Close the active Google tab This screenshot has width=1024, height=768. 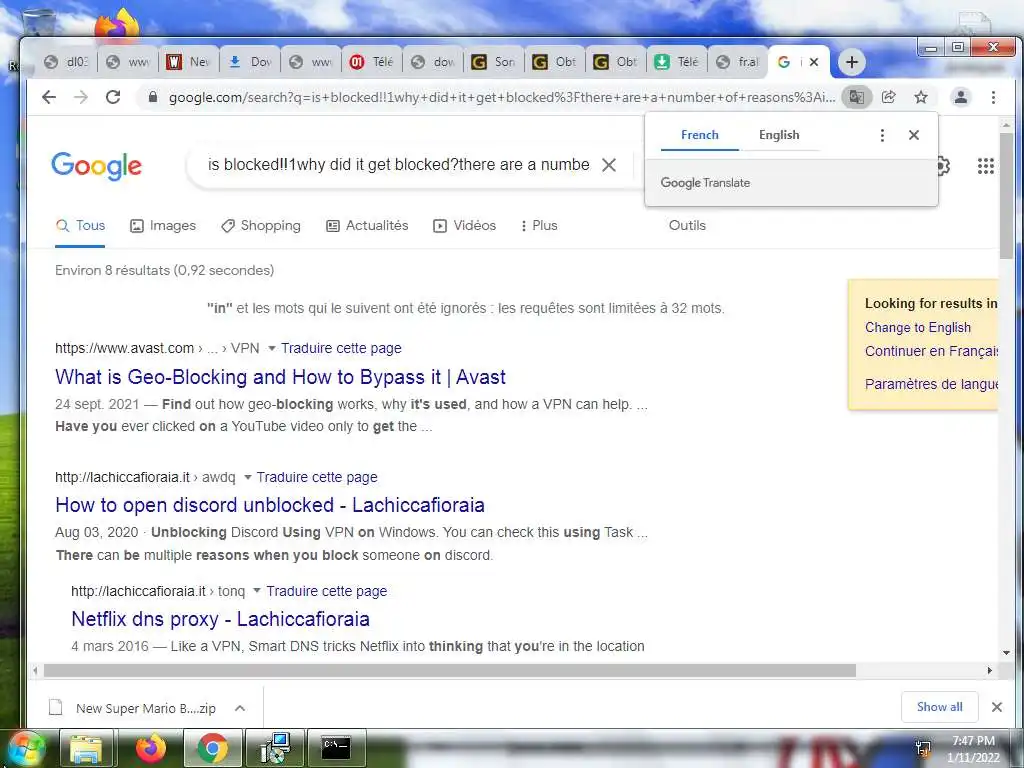[x=814, y=62]
